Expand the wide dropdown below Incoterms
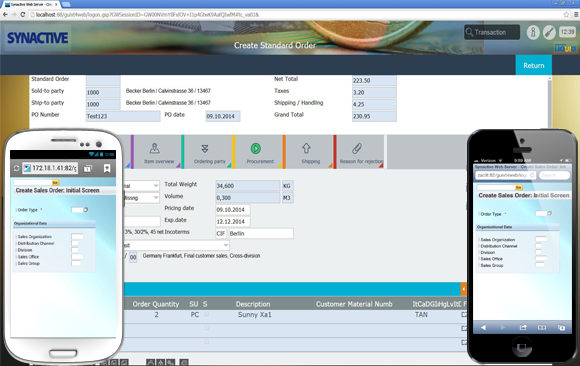Screen dimensions: 580x366 [225, 245]
